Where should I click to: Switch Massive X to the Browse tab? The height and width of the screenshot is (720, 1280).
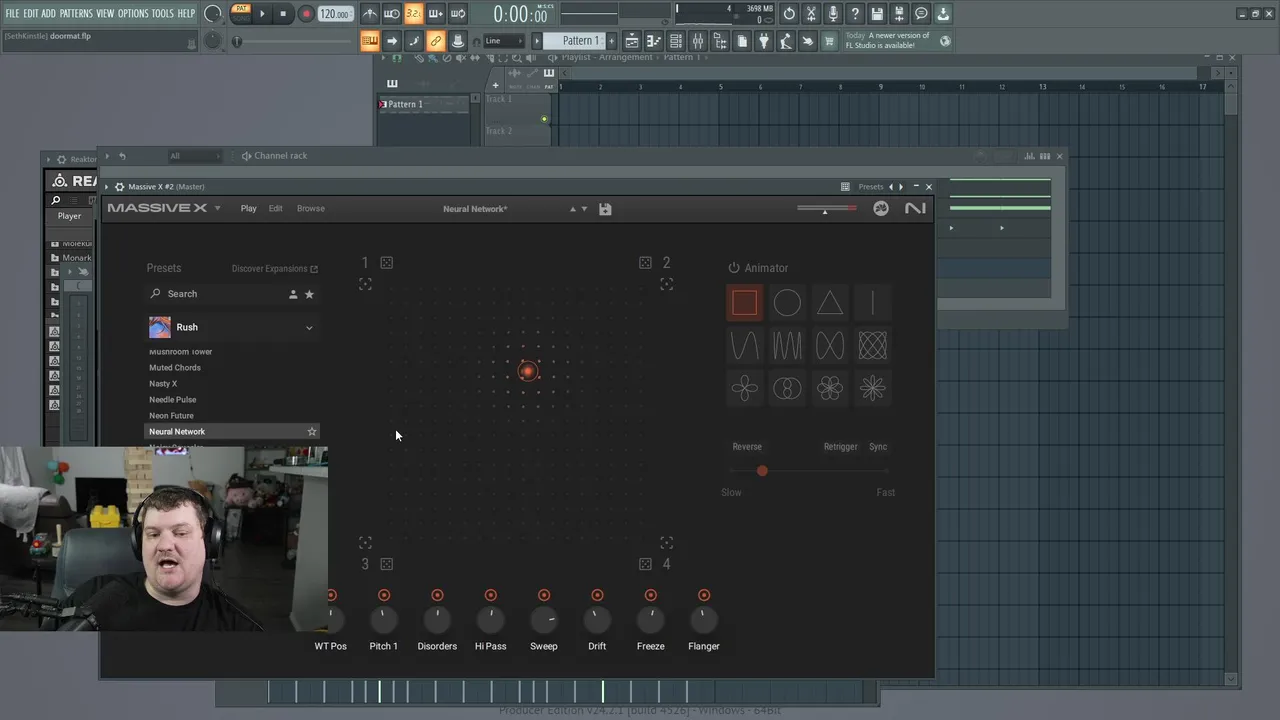point(310,208)
